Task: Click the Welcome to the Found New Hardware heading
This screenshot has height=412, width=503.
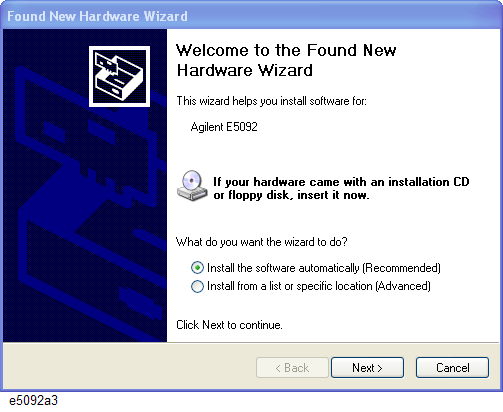Action: point(286,60)
